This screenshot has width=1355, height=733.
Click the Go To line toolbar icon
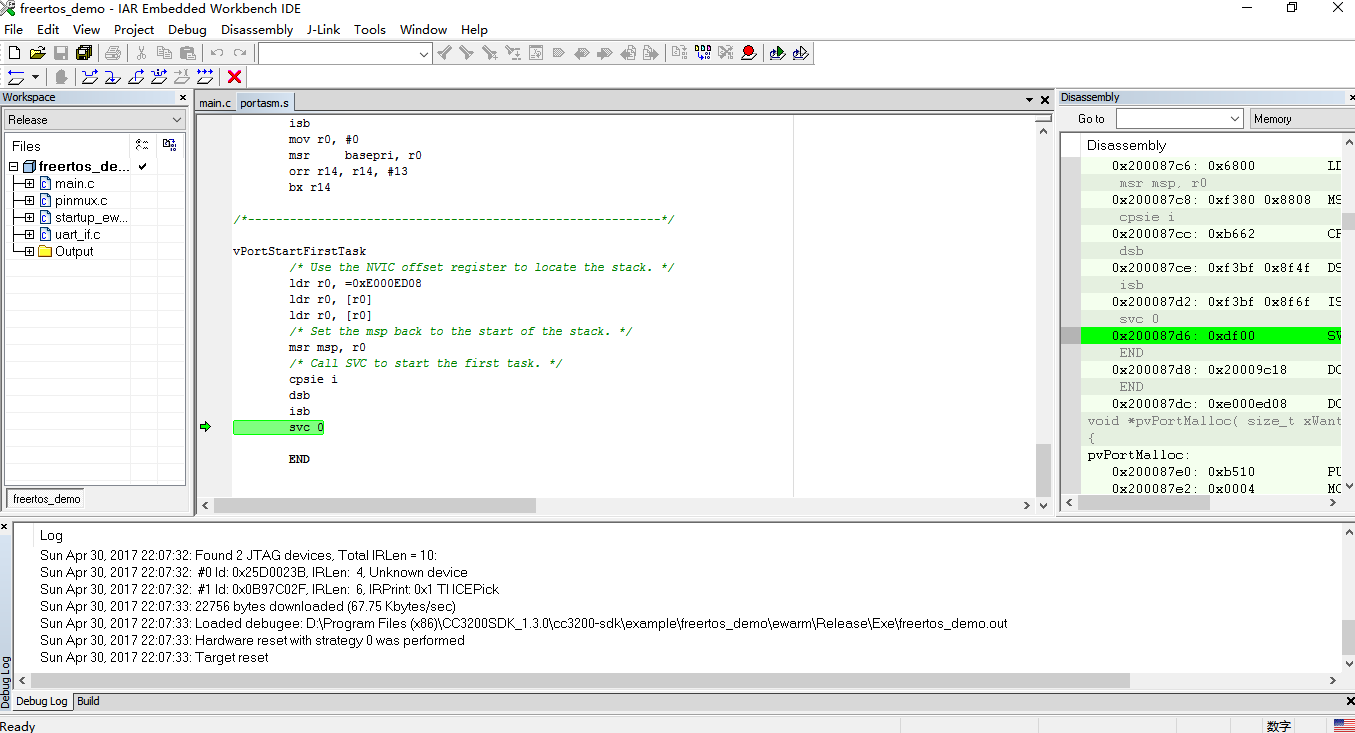[535, 53]
